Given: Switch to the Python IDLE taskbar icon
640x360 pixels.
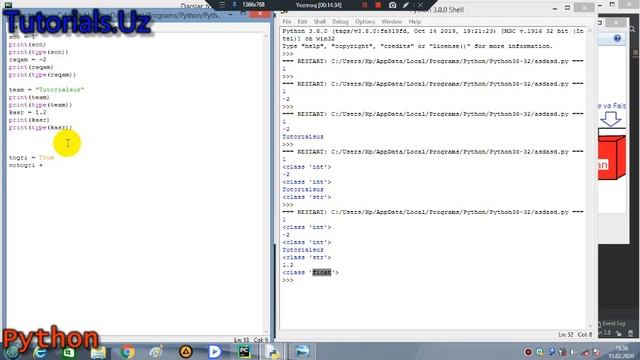Looking at the screenshot, I should pyautogui.click(x=273, y=352).
